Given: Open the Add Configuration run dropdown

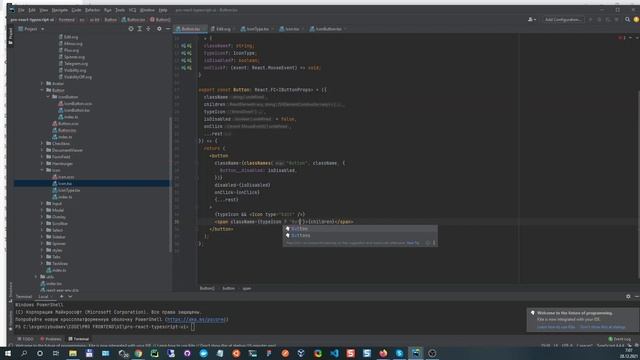Looking at the screenshot, I should tap(563, 19).
